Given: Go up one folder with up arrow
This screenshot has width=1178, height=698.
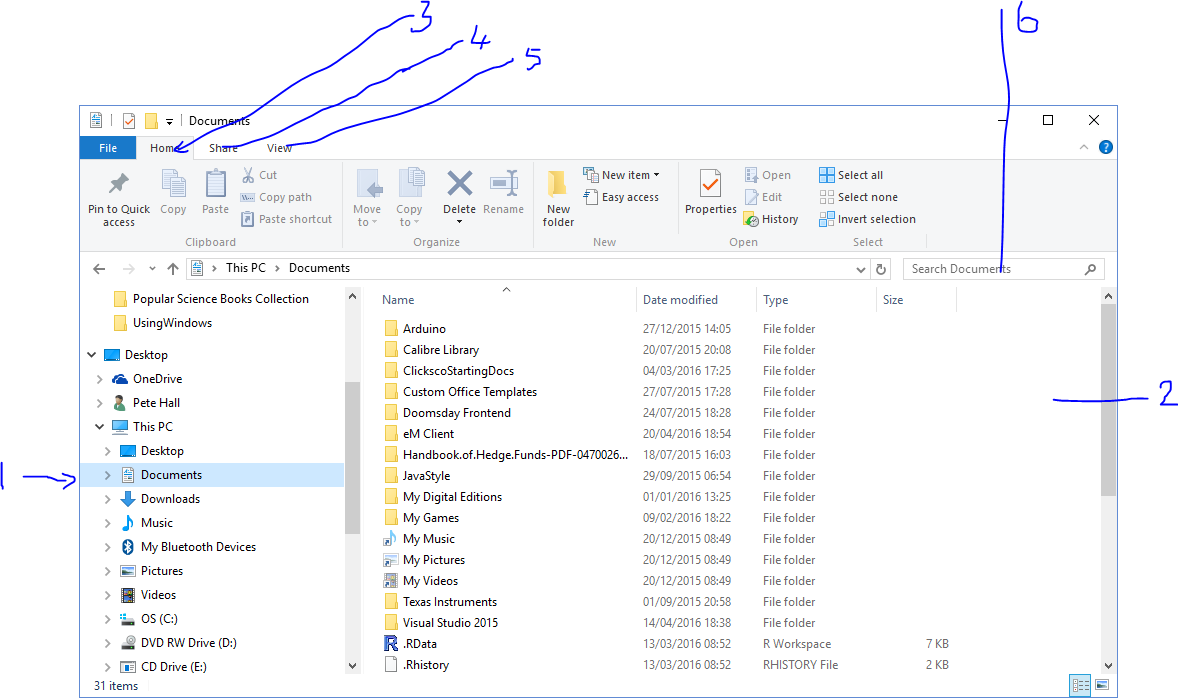Looking at the screenshot, I should click(173, 269).
